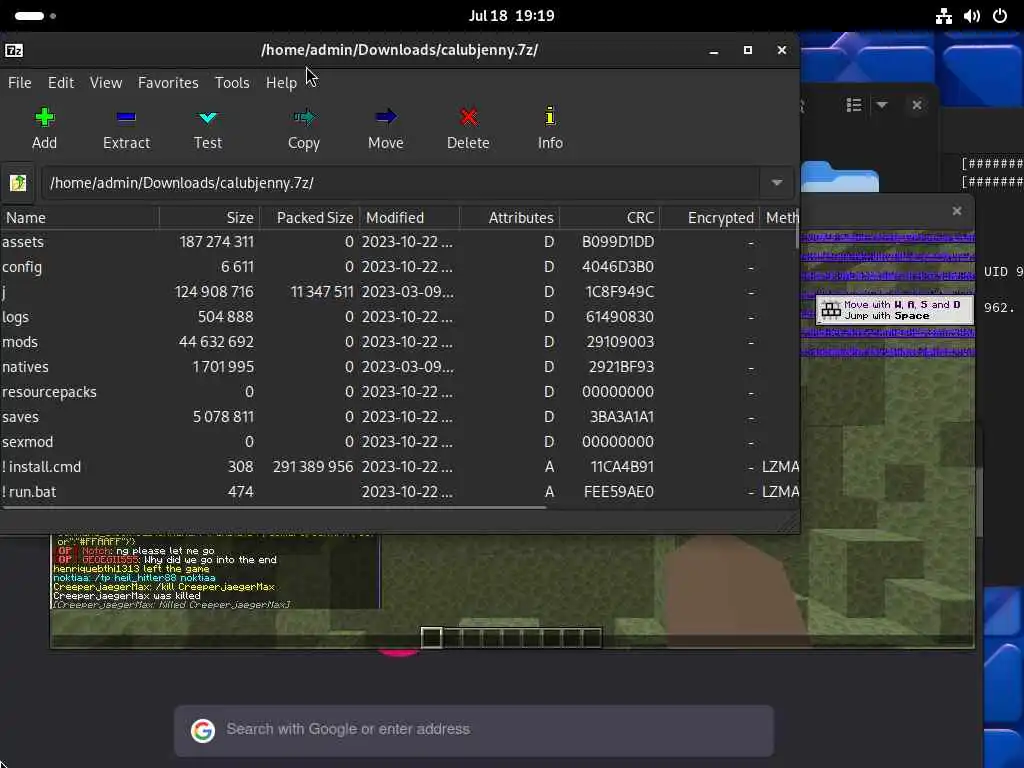Click the Test archive icon

pos(208,118)
